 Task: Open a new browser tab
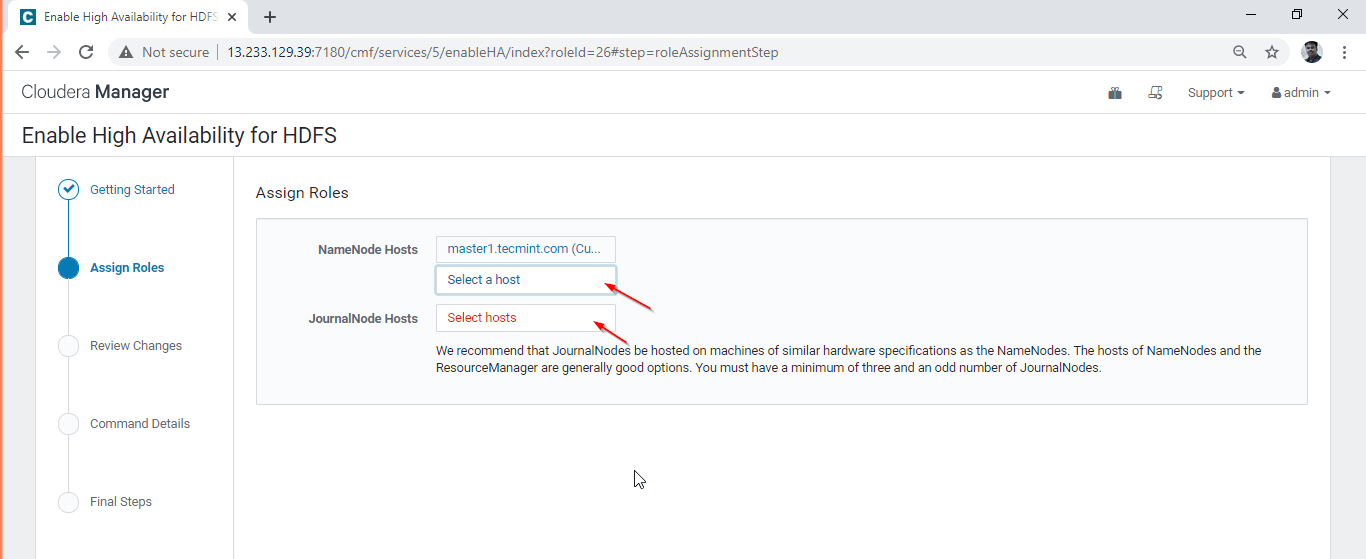tap(270, 17)
